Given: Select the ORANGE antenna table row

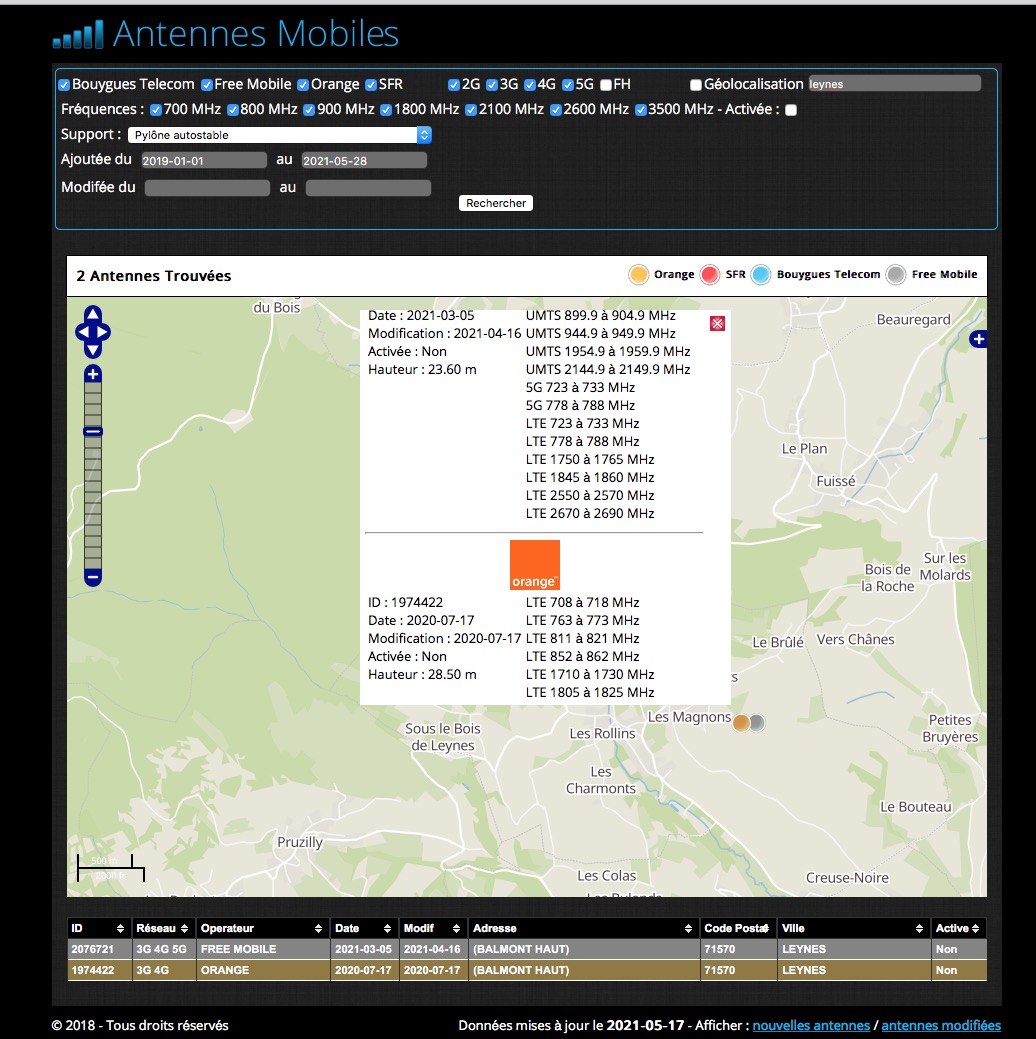Looking at the screenshot, I should (x=526, y=970).
